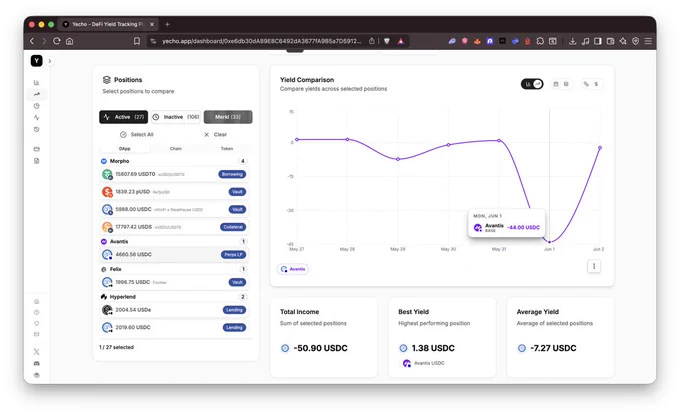
Task: Click the calendar icon in chart header
Action: click(x=556, y=84)
